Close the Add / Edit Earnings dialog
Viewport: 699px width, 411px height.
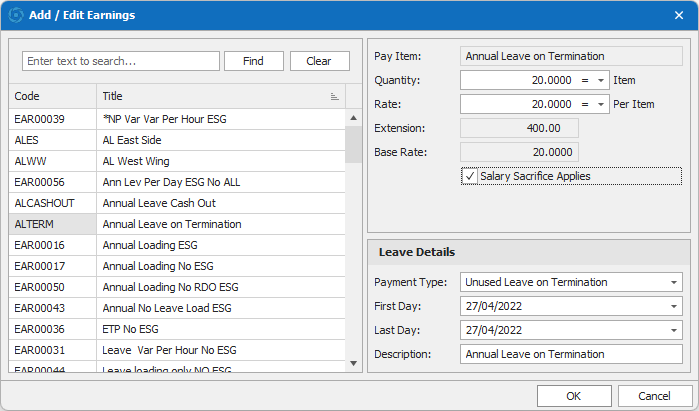click(679, 15)
